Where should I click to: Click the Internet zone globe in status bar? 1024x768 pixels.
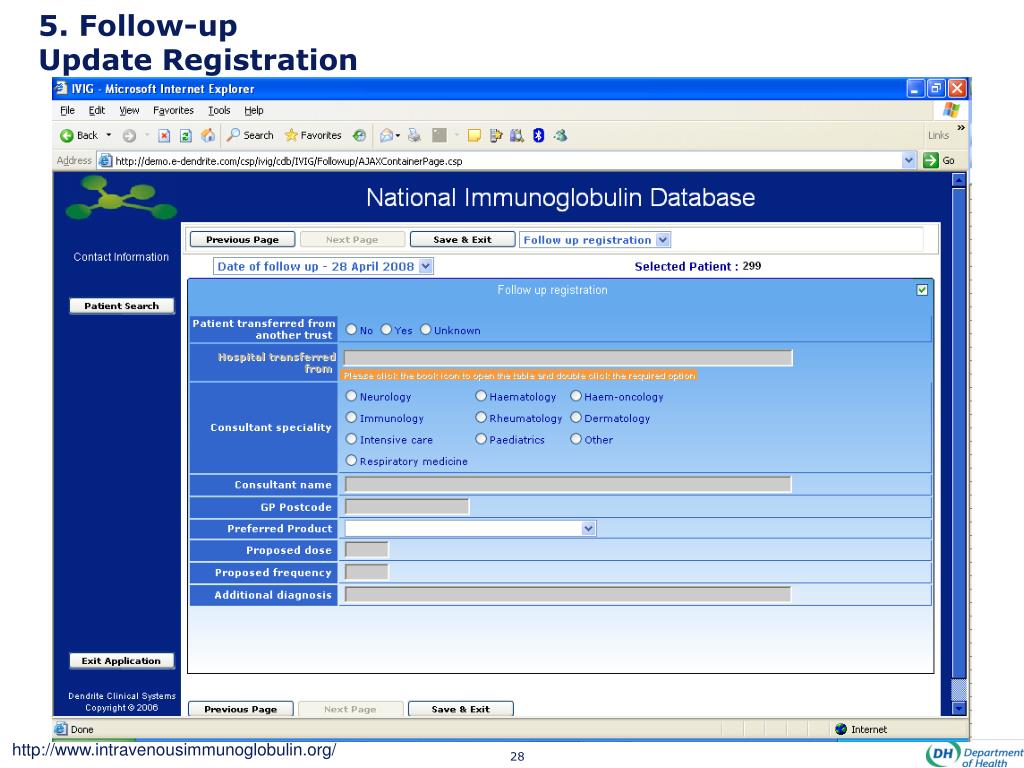click(841, 729)
